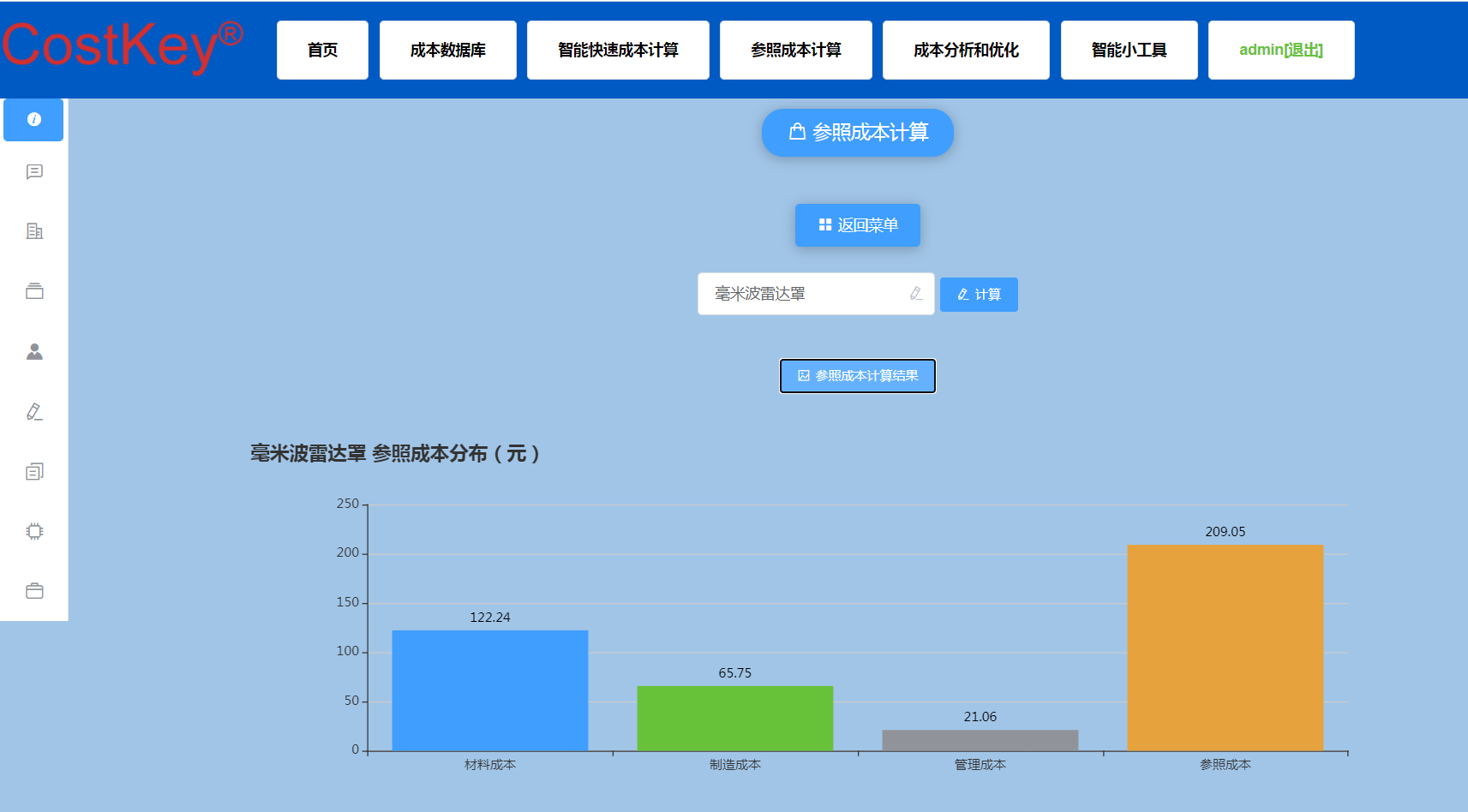
Task: Click the green 制造成本 bar
Action: 735,719
